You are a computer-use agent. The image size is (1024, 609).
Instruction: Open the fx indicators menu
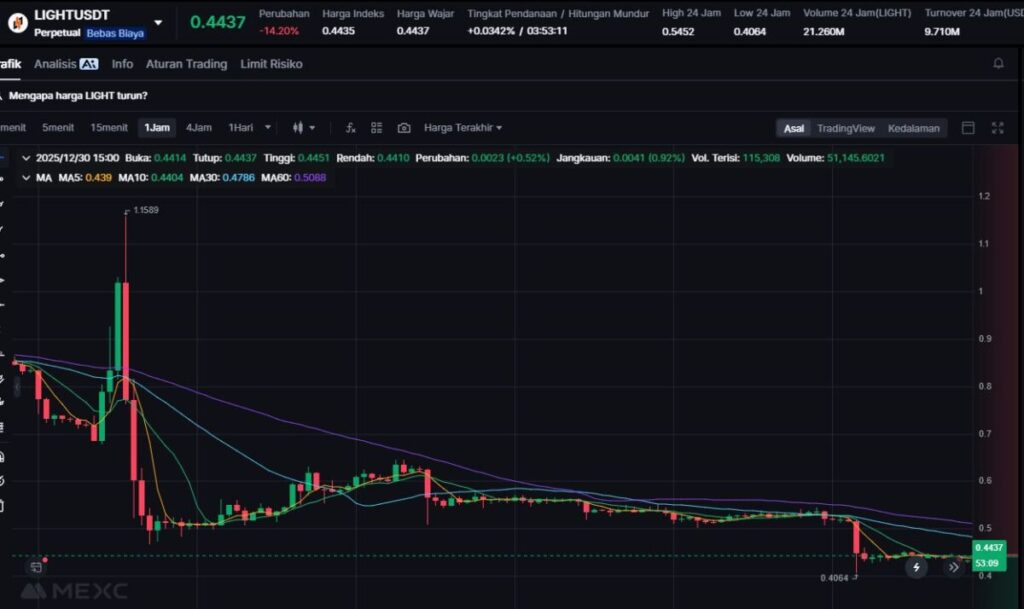[351, 128]
